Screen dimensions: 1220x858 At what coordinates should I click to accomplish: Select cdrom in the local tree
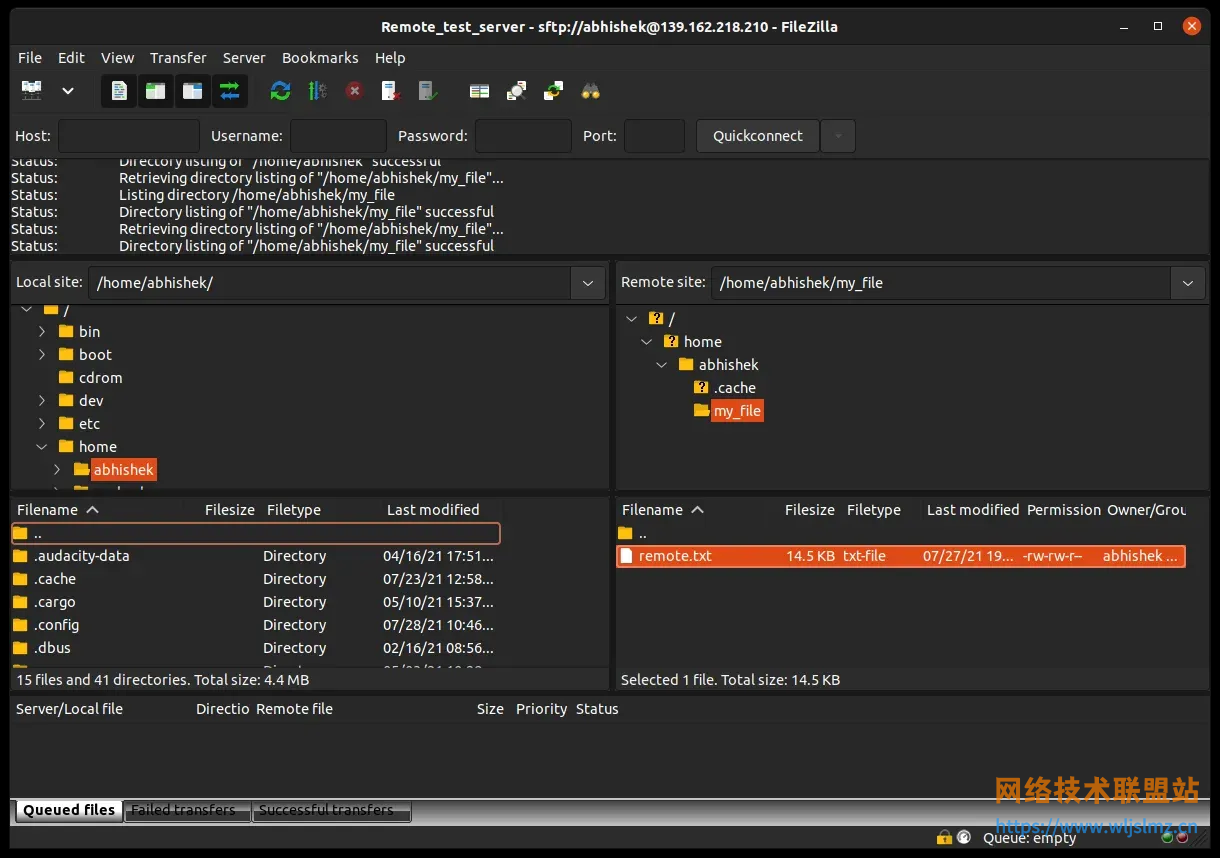coord(101,377)
